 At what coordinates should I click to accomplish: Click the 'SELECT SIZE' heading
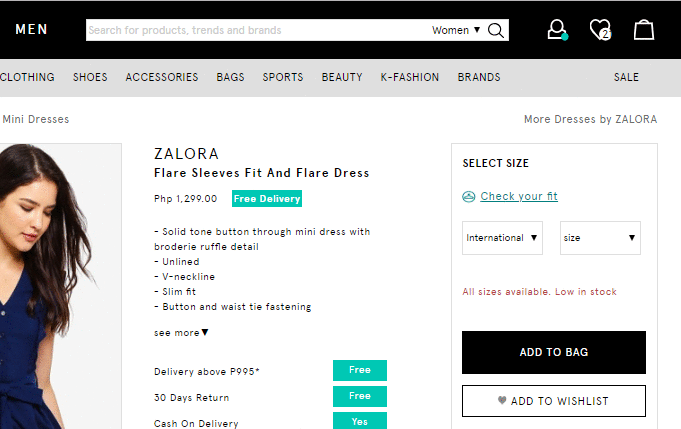tap(496, 163)
